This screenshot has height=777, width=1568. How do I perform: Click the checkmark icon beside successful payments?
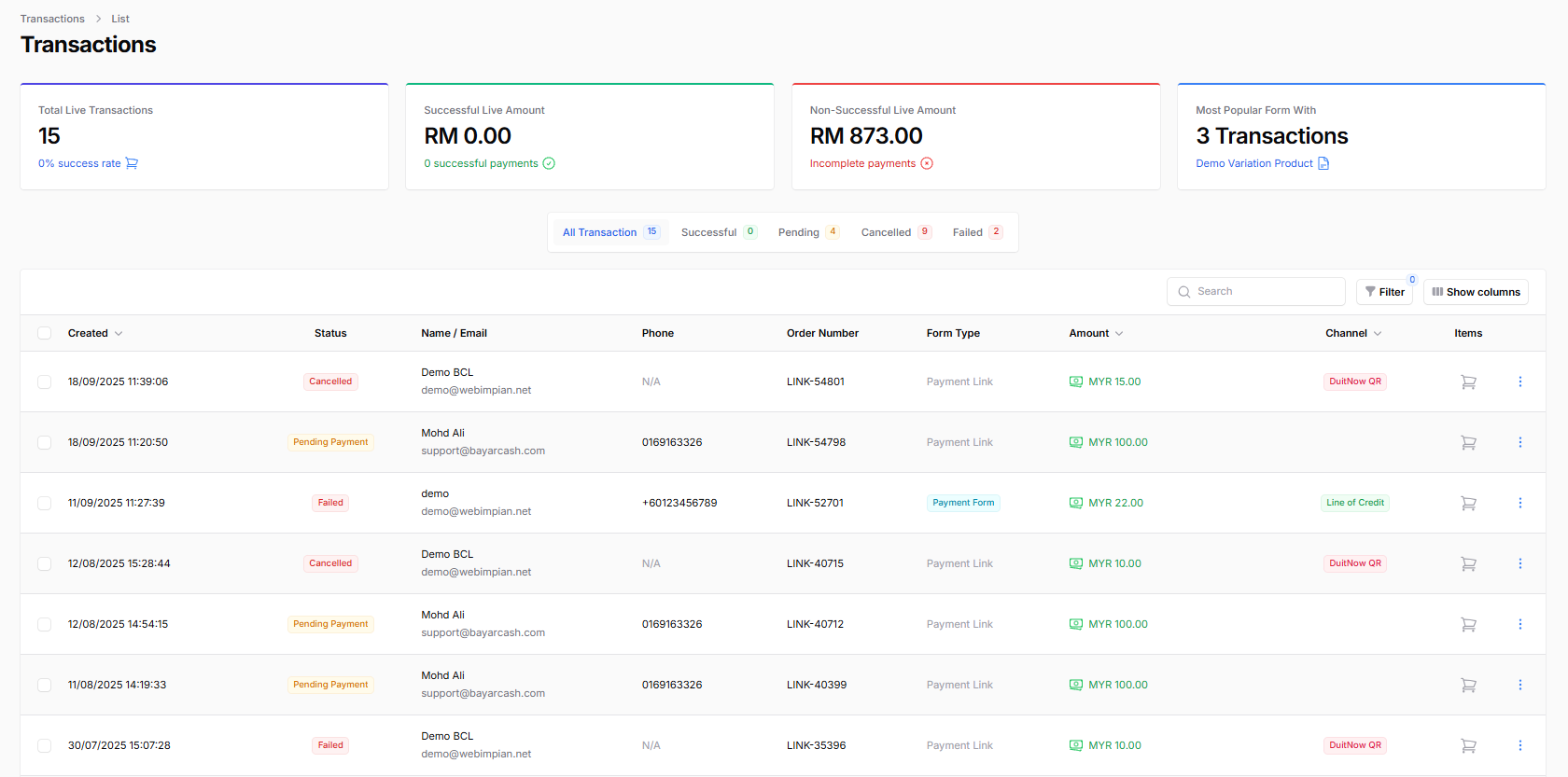pyautogui.click(x=549, y=163)
